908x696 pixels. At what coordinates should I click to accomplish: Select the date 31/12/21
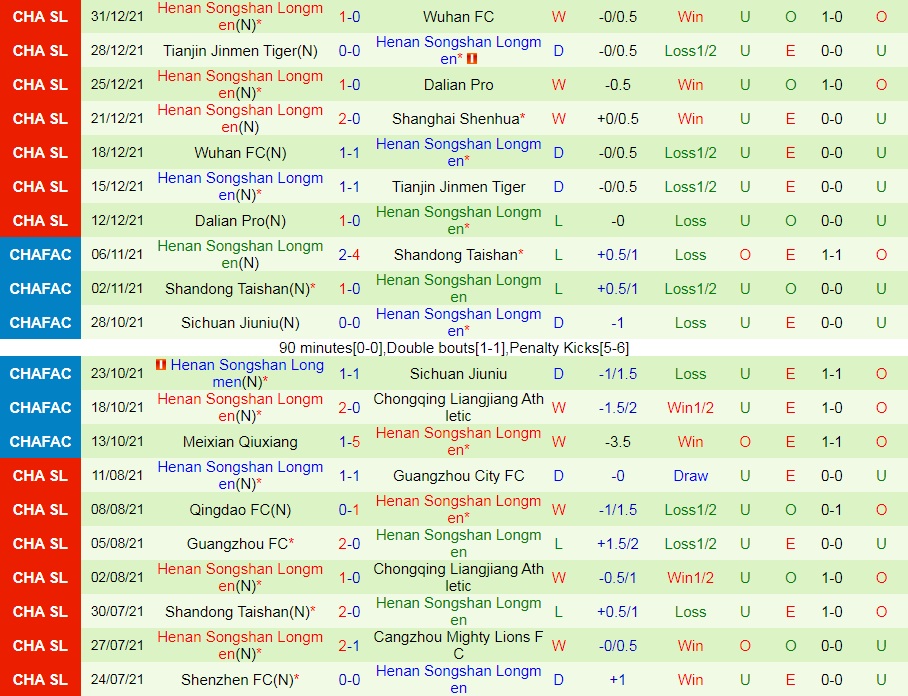pos(117,17)
